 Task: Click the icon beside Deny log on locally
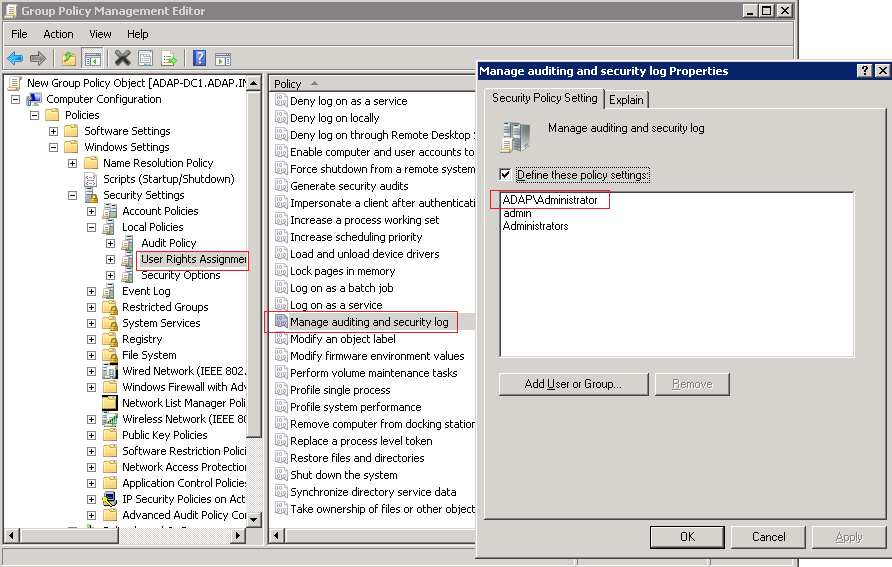coord(281,118)
